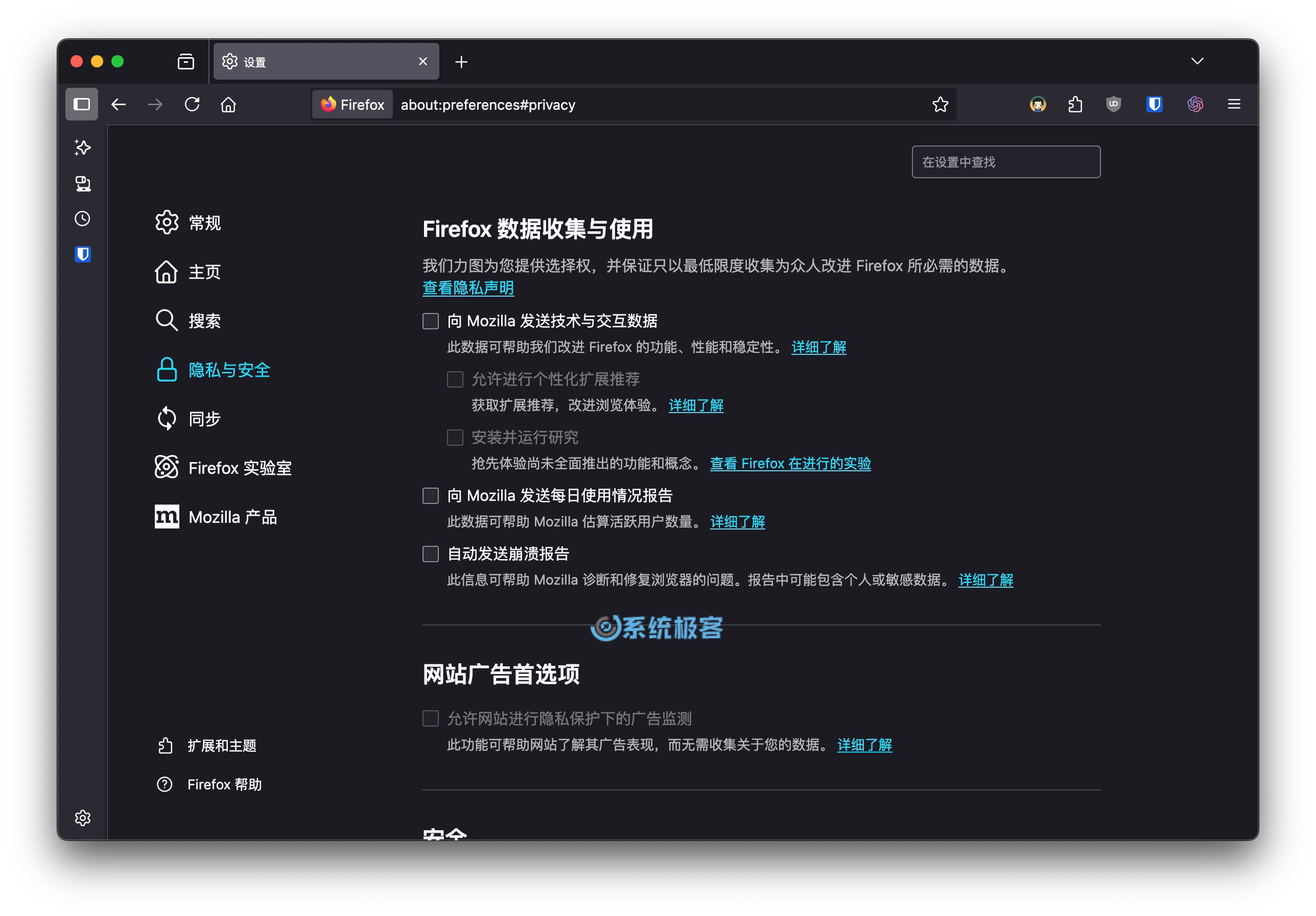The height and width of the screenshot is (916, 1316).
Task: Open the 主页 settings category
Action: click(x=188, y=272)
